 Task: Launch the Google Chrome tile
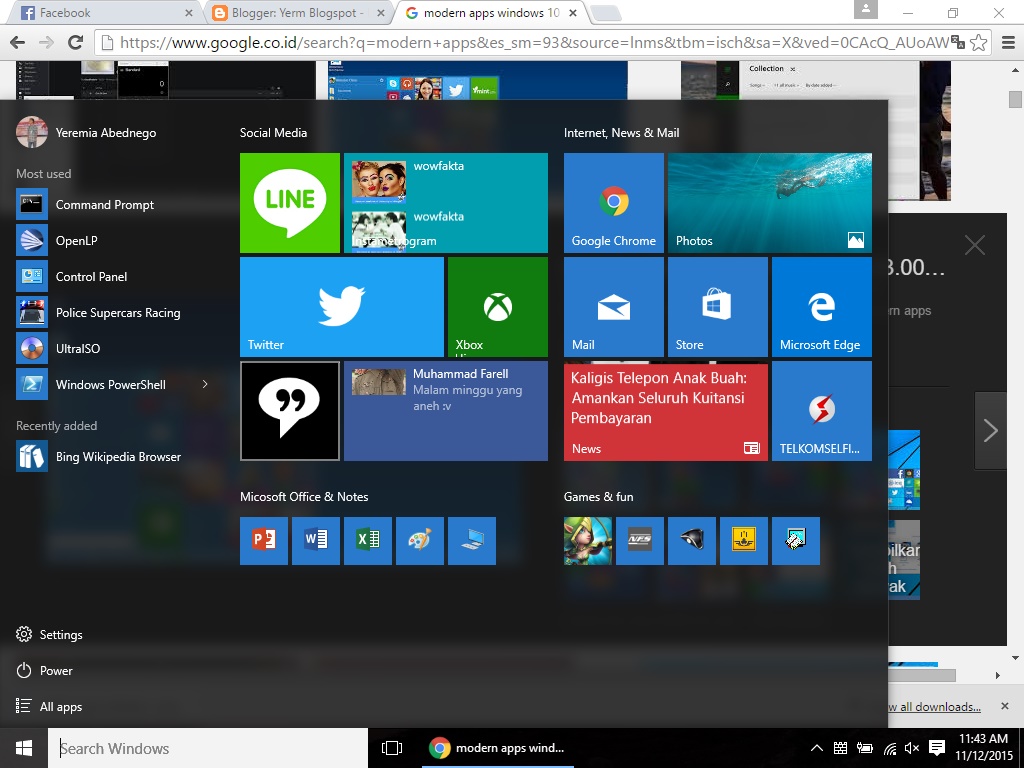(x=613, y=203)
